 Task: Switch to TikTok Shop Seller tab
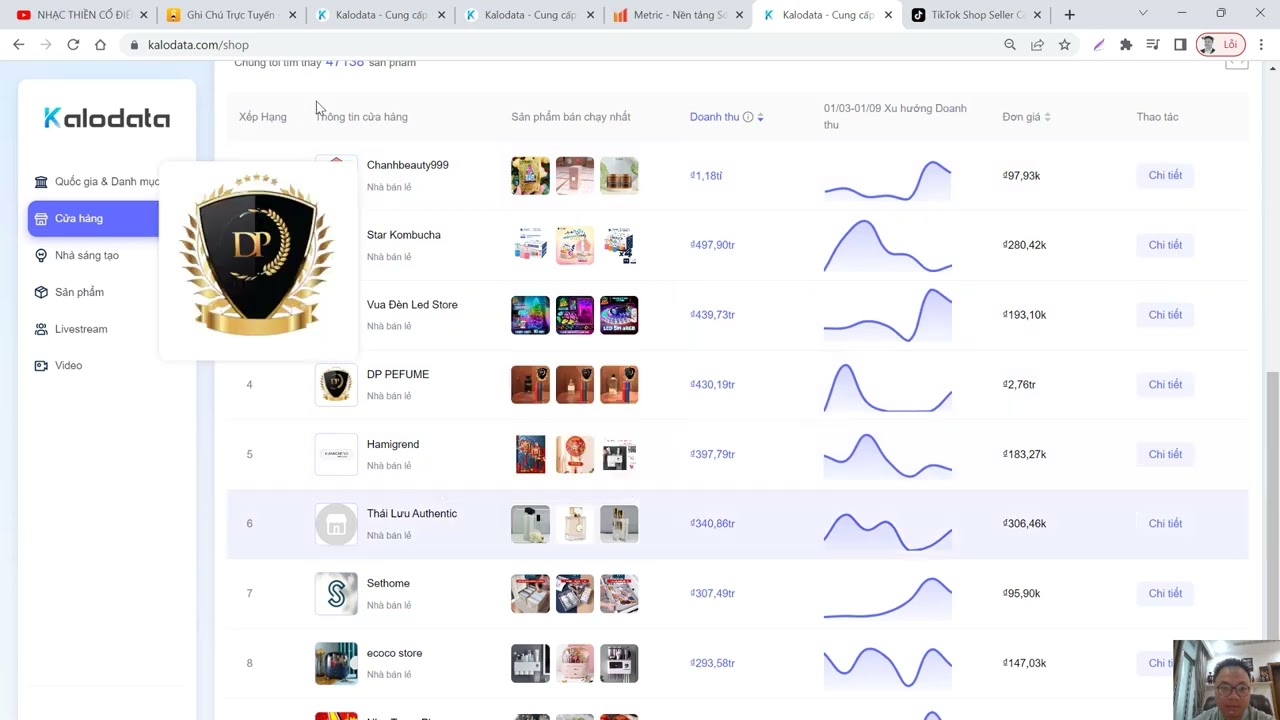tap(975, 15)
